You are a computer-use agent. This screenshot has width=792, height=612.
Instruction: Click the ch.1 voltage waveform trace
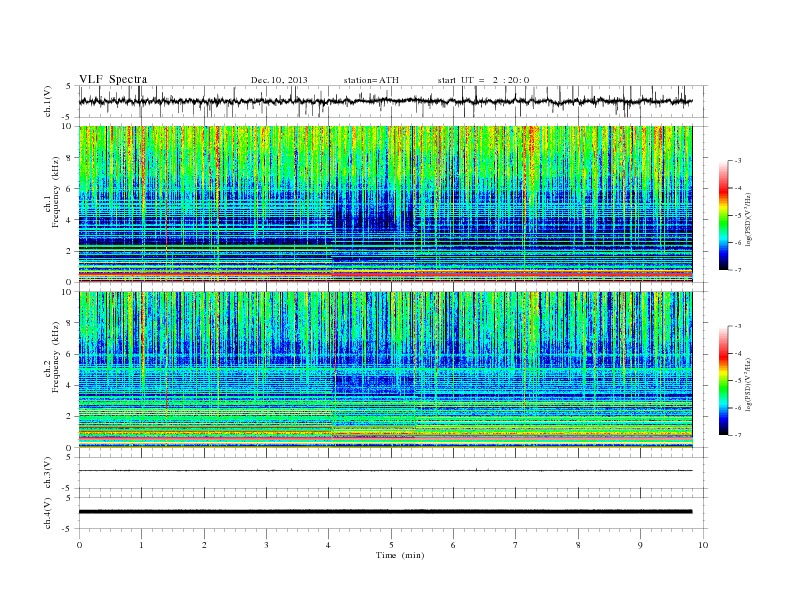pos(385,101)
